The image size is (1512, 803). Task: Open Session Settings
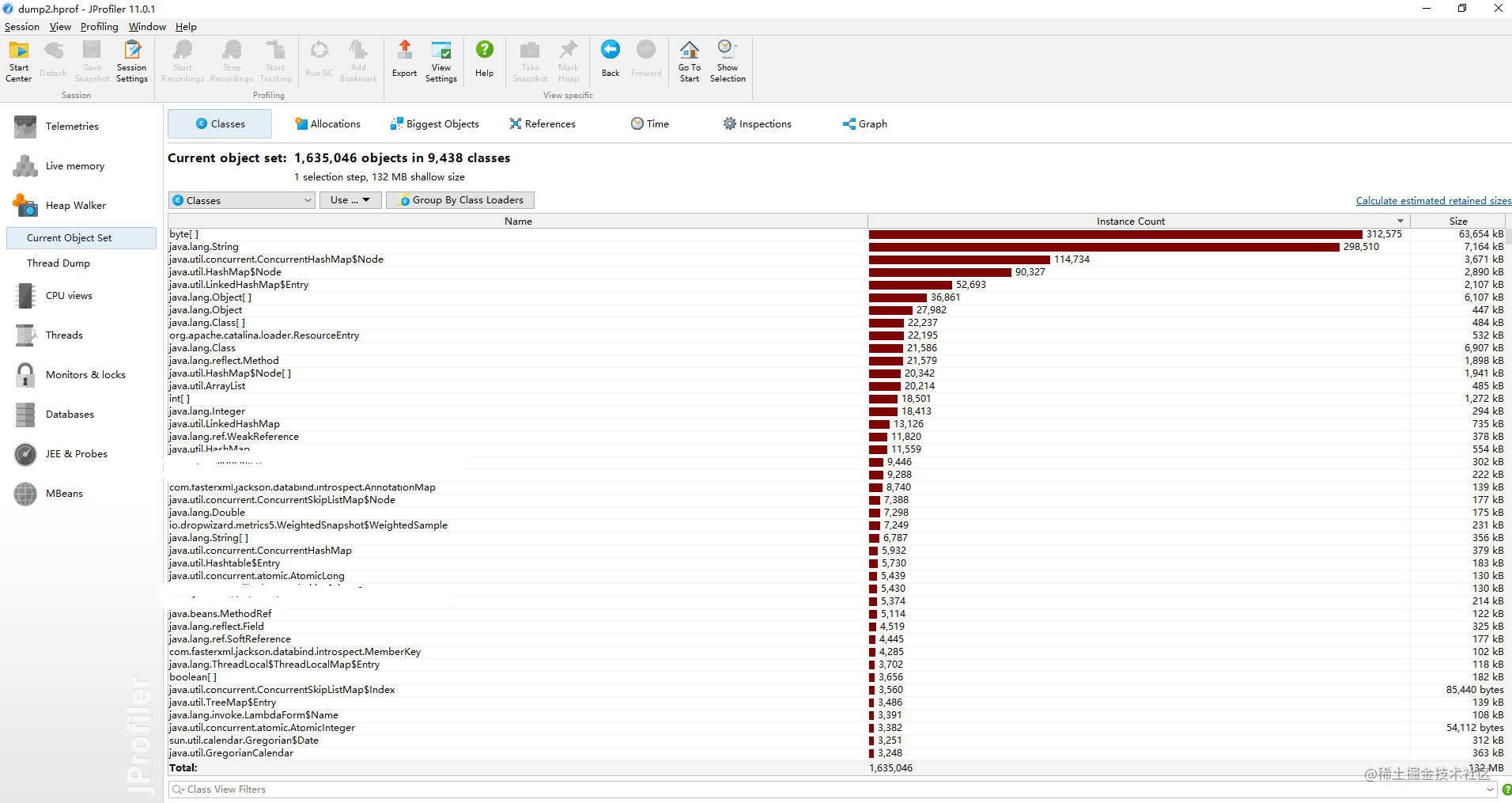pos(132,61)
